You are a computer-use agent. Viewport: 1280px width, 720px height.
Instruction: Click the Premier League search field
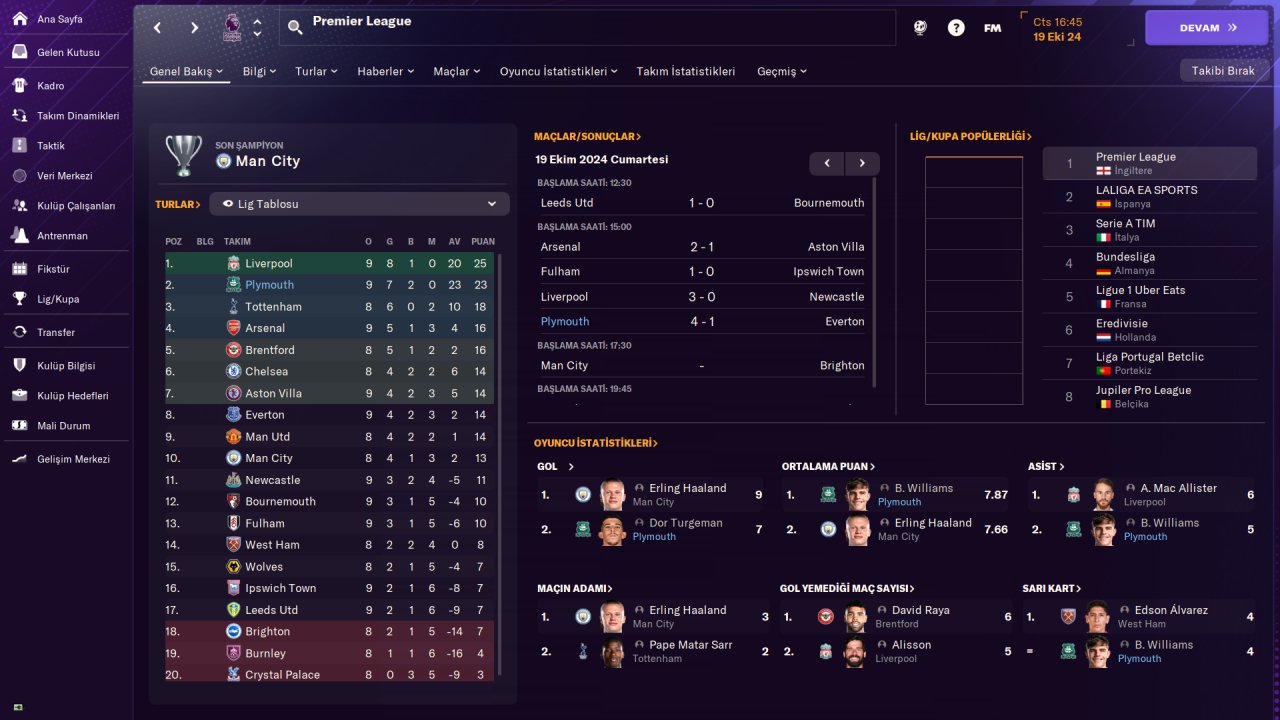pyautogui.click(x=588, y=28)
